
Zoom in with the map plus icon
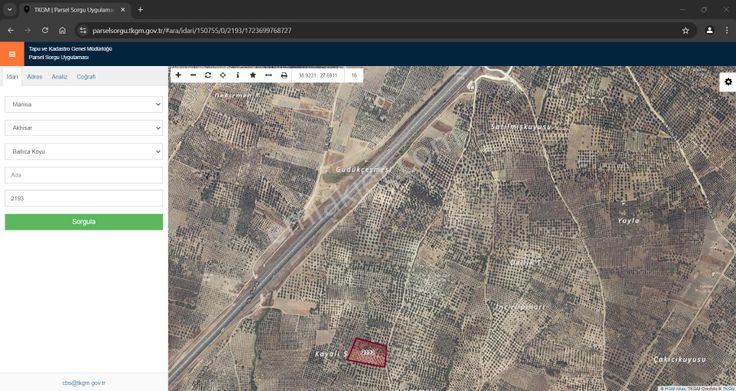pos(178,75)
